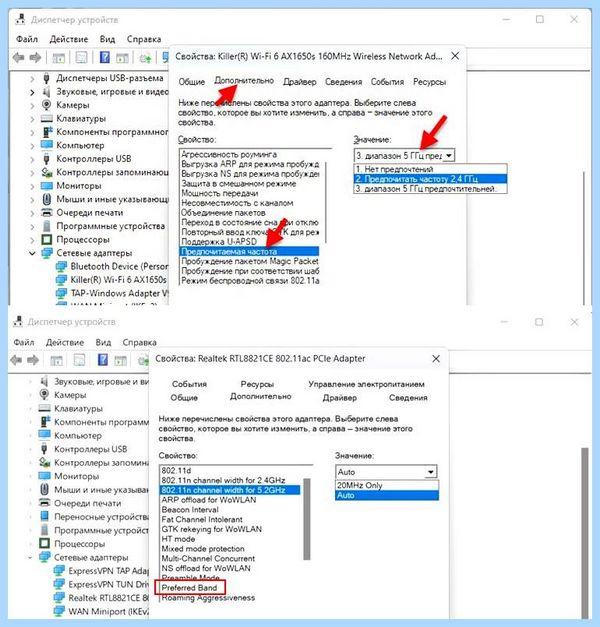Collapse Сетевые адаптеры node in top window
The image size is (600, 627).
(x=32, y=253)
